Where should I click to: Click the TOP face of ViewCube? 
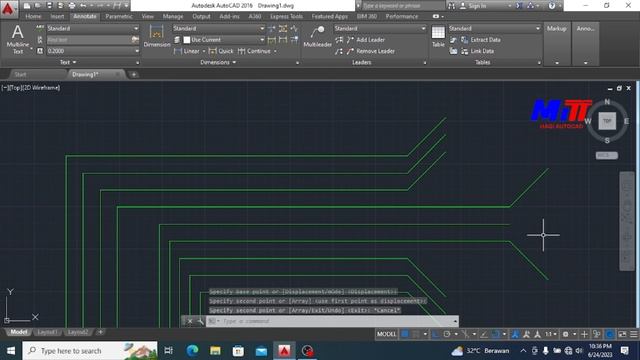(x=607, y=121)
